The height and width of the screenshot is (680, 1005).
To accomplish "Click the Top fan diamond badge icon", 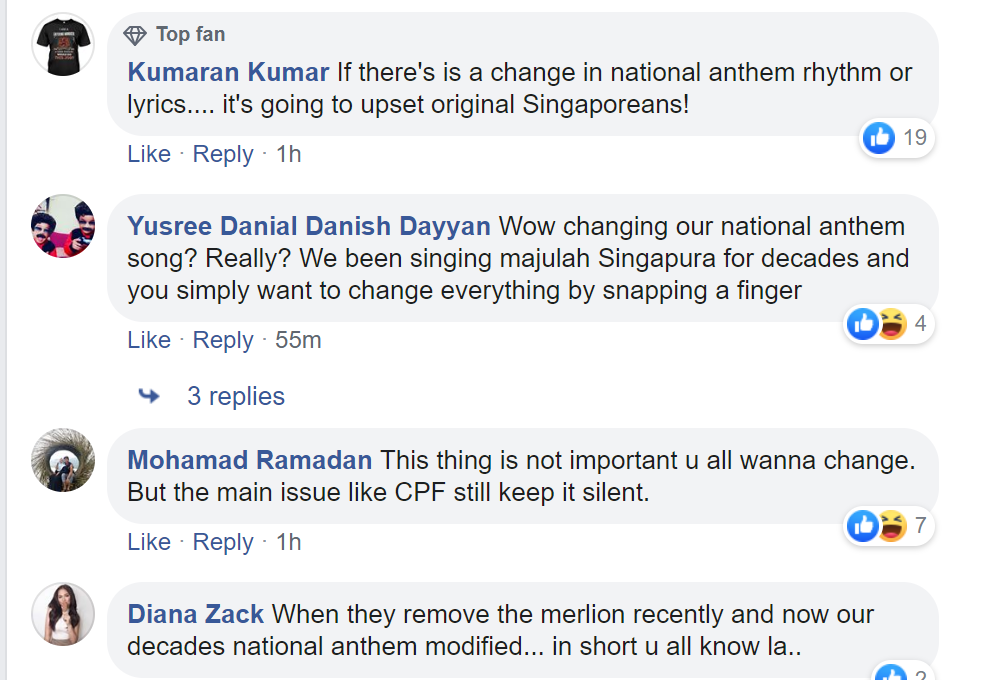I will (135, 35).
